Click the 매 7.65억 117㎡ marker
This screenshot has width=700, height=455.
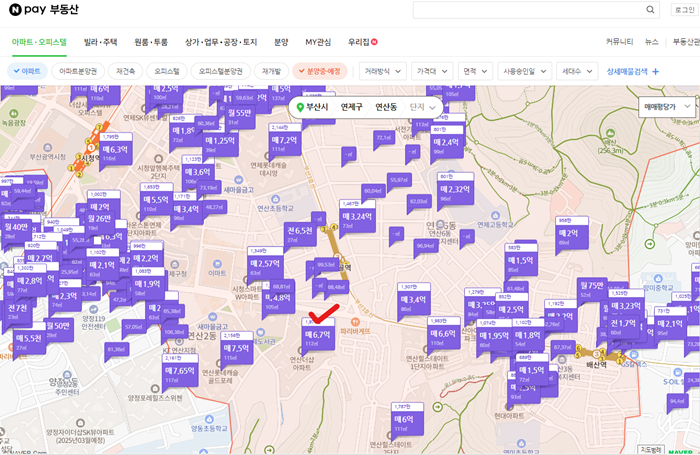coord(180,371)
